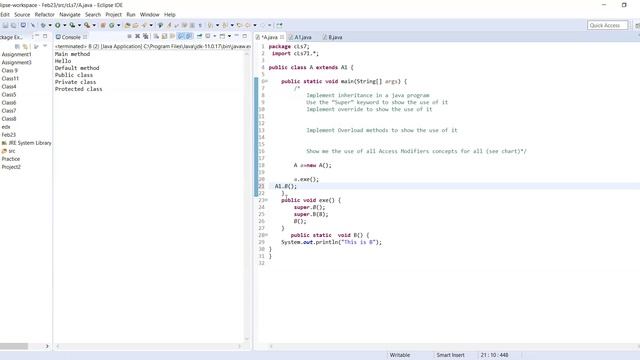Open the Open Console dropdown arrow
This screenshot has width=640, height=360.
pos(229,37)
